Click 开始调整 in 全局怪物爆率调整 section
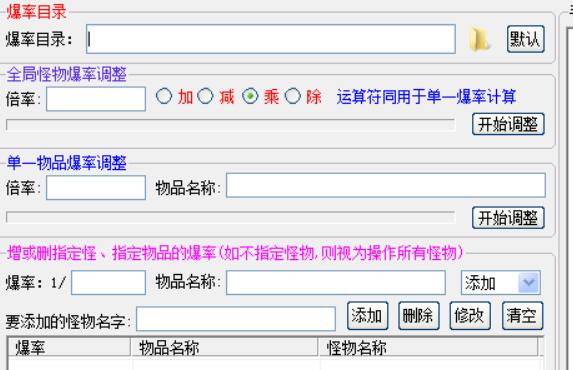The image size is (573, 370). [508, 124]
